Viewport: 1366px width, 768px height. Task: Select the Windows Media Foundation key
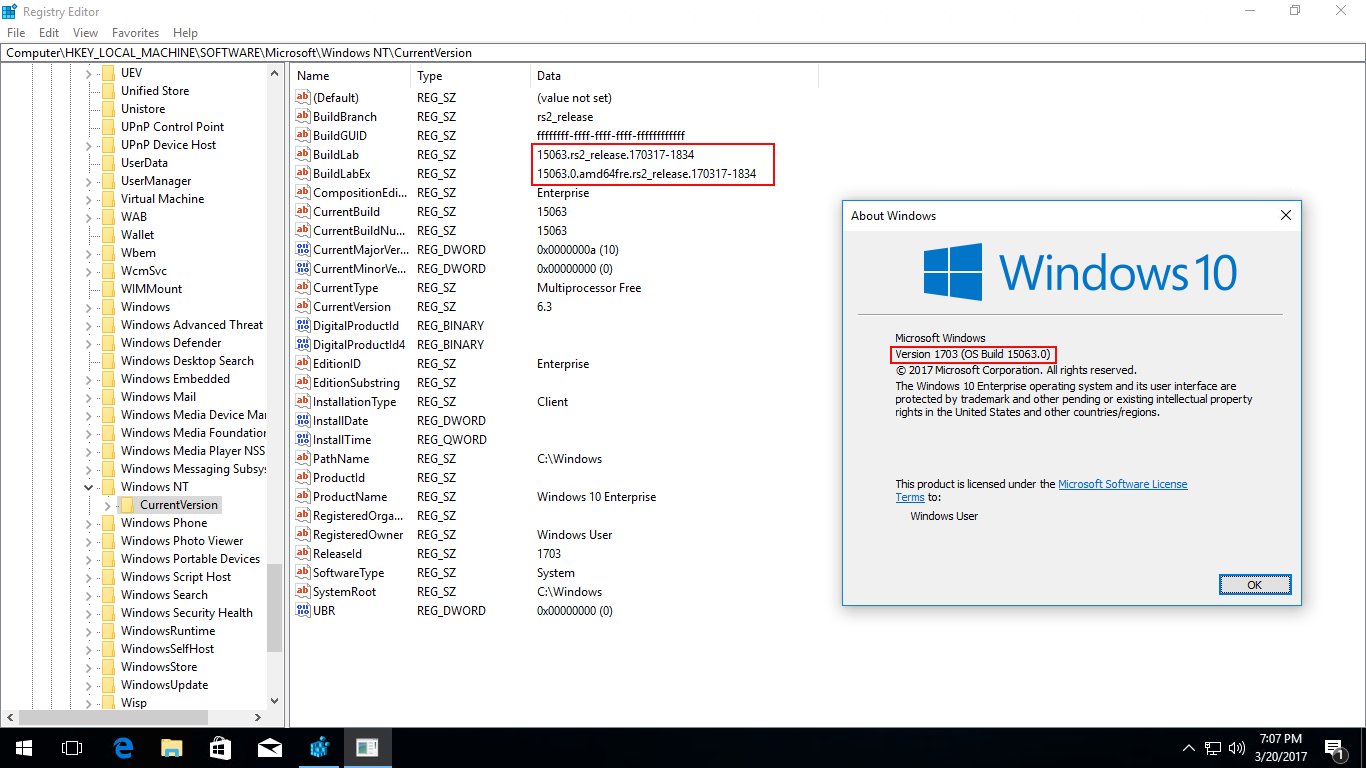(x=193, y=433)
